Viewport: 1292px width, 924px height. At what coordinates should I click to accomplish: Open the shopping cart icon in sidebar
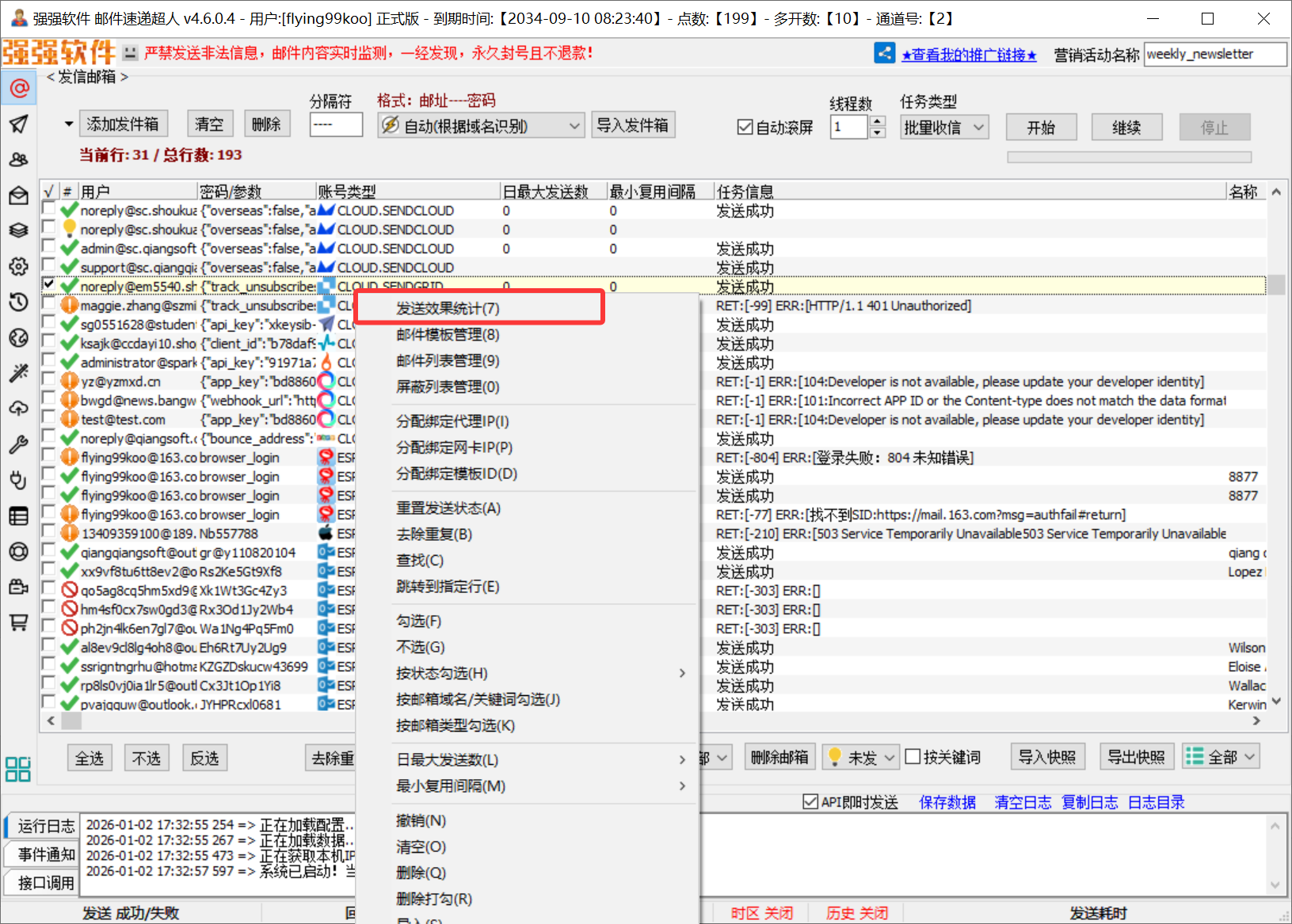pyautogui.click(x=18, y=622)
